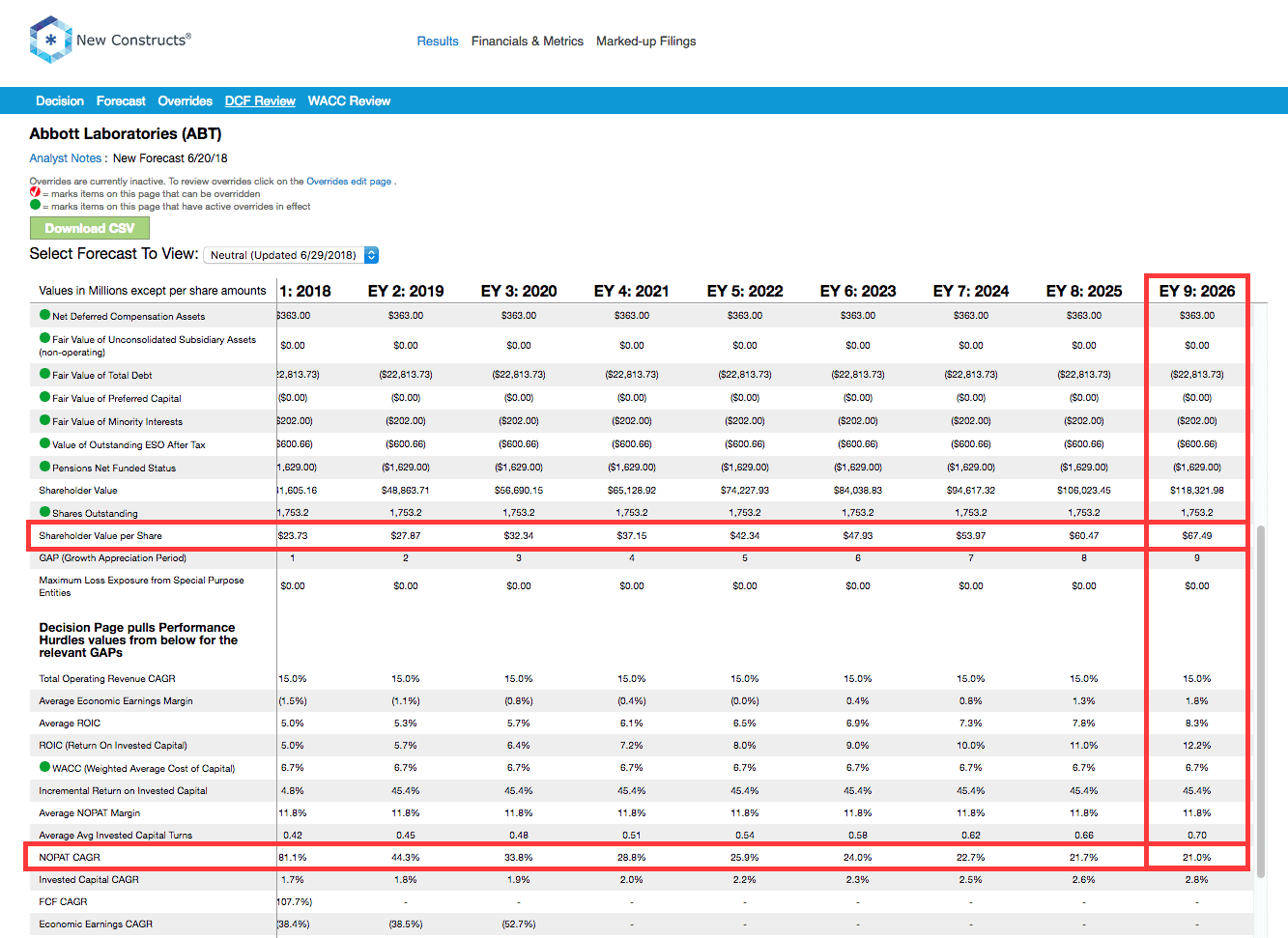The height and width of the screenshot is (938, 1288).
Task: Click the GAP (Growth Appreciation Period) label
Action: 113,557
